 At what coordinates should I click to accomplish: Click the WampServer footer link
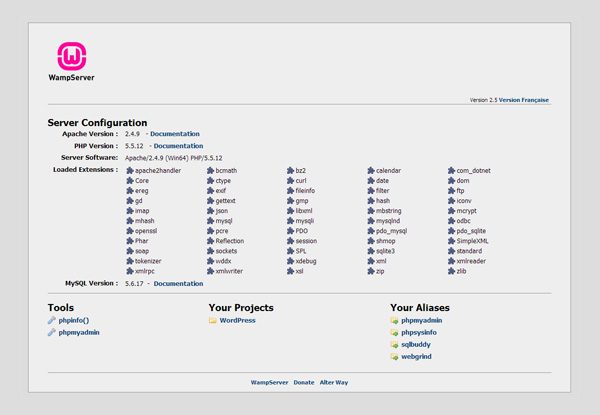(x=269, y=382)
